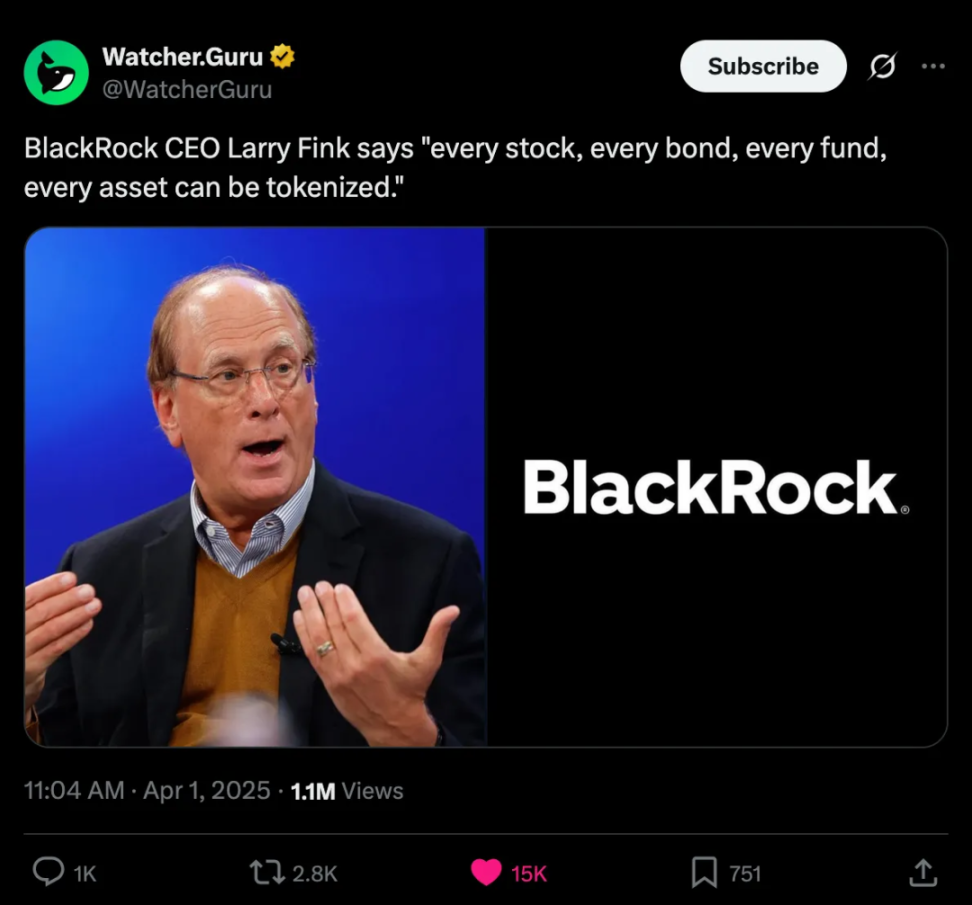The width and height of the screenshot is (972, 905).
Task: Open the Watcher.Guru display name link
Action: [183, 56]
